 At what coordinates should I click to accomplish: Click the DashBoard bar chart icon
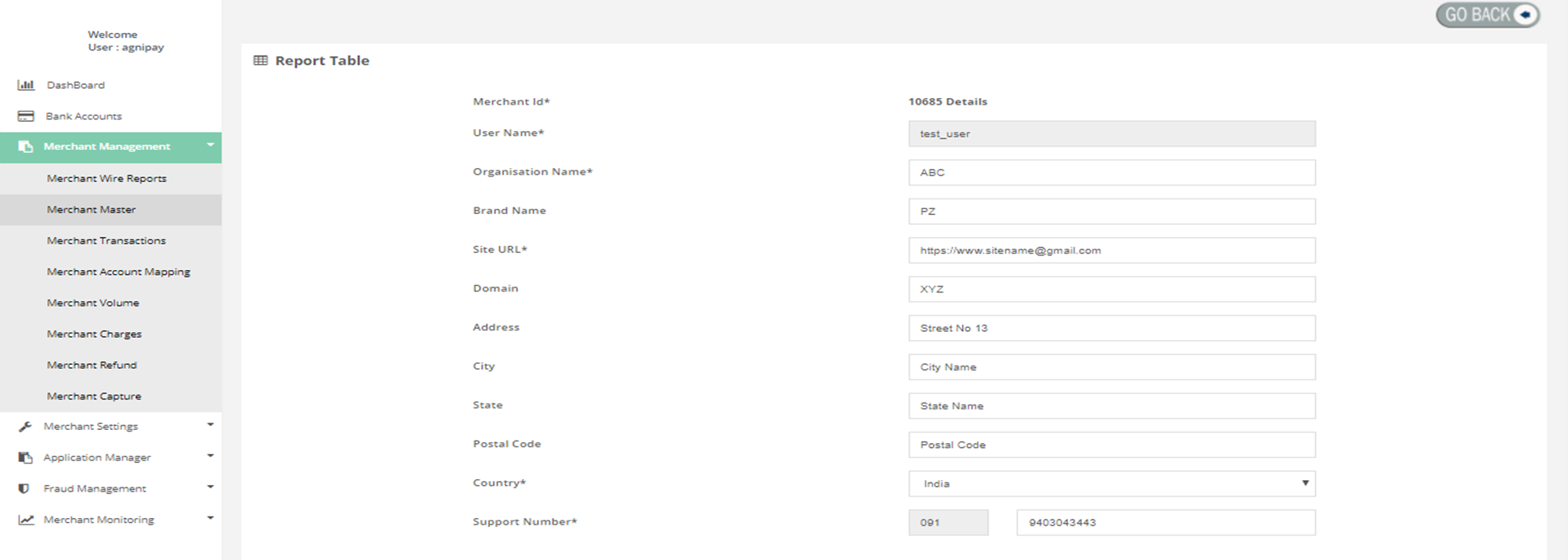(x=26, y=85)
